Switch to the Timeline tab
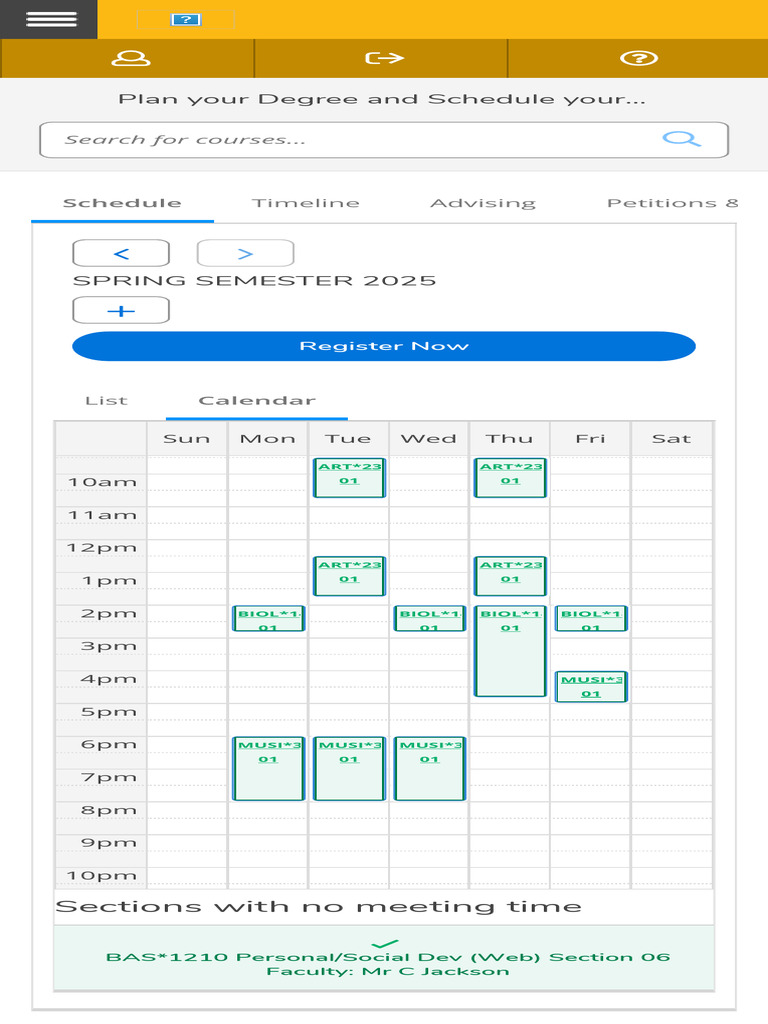This screenshot has width=768, height=1024. pyautogui.click(x=306, y=203)
